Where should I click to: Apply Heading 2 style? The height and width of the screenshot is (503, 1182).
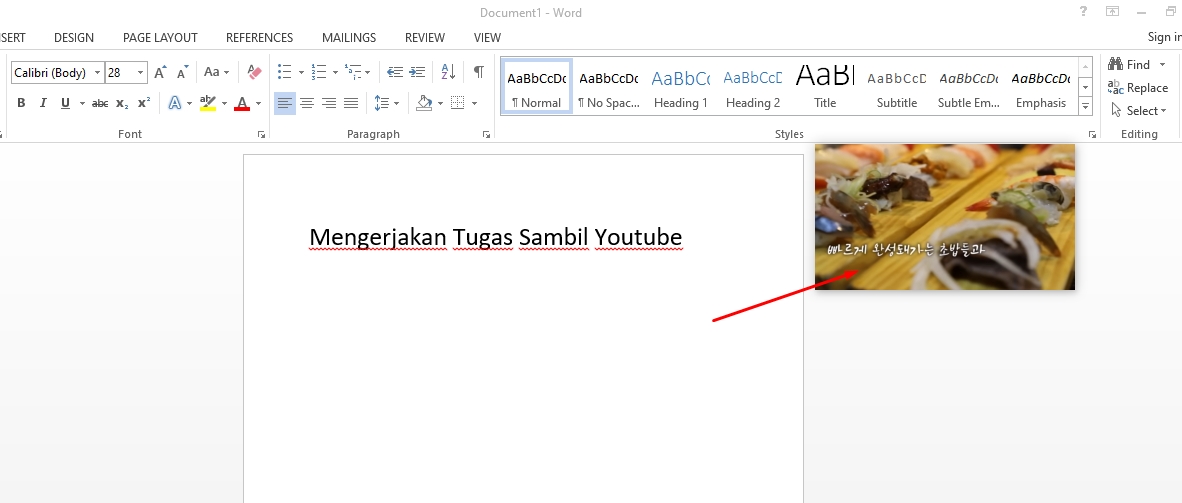752,87
